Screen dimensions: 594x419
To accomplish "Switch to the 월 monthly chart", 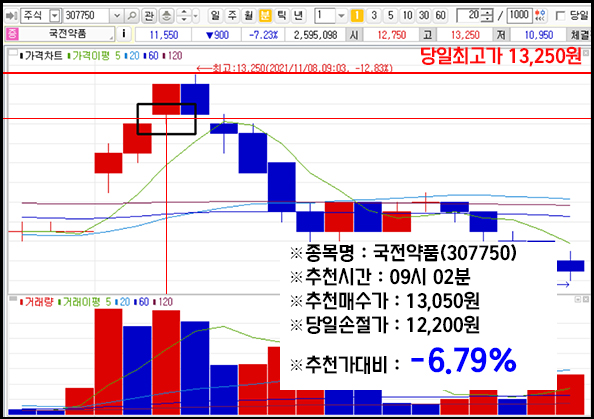I will (249, 16).
